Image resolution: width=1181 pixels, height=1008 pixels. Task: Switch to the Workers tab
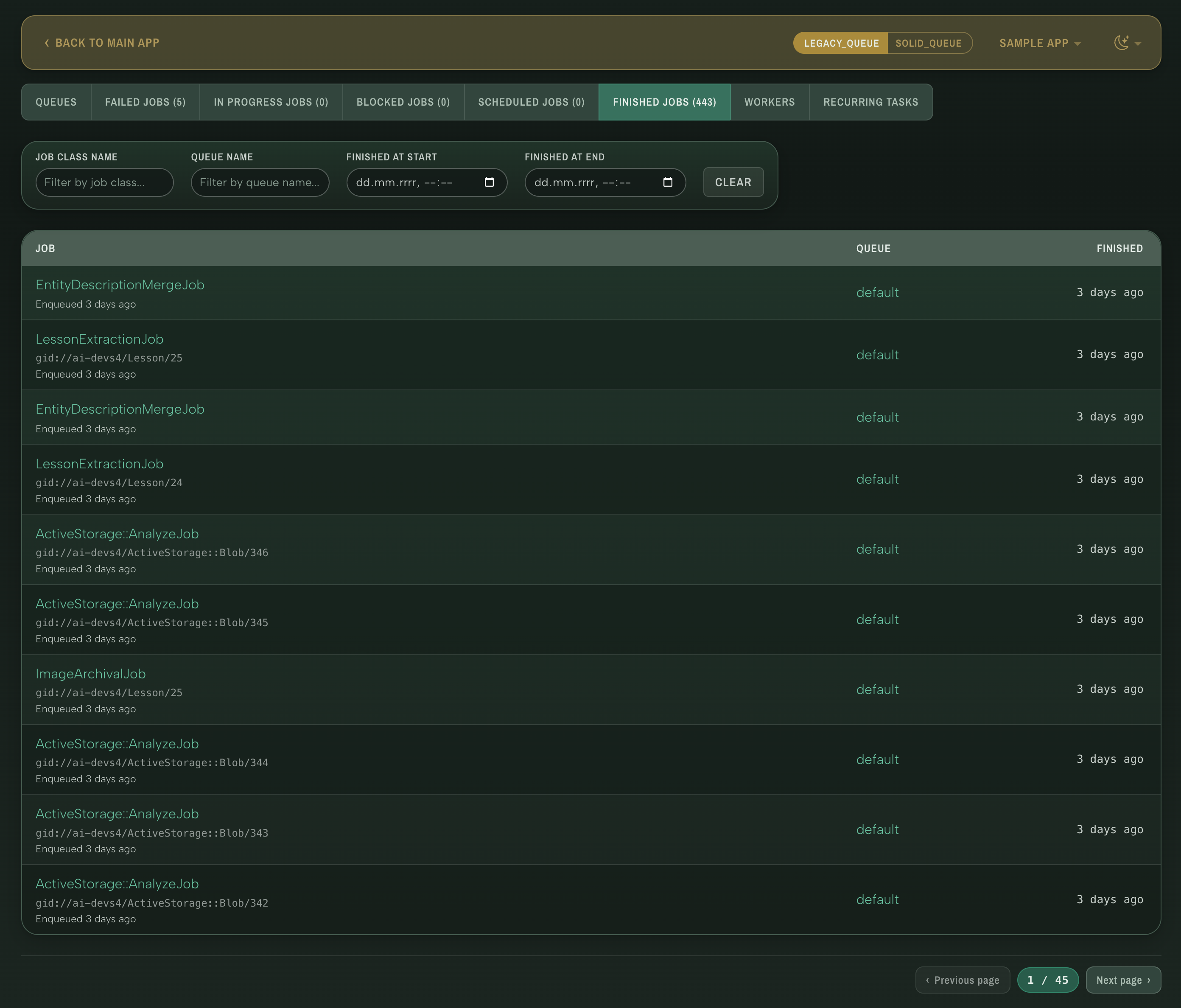[x=769, y=102]
